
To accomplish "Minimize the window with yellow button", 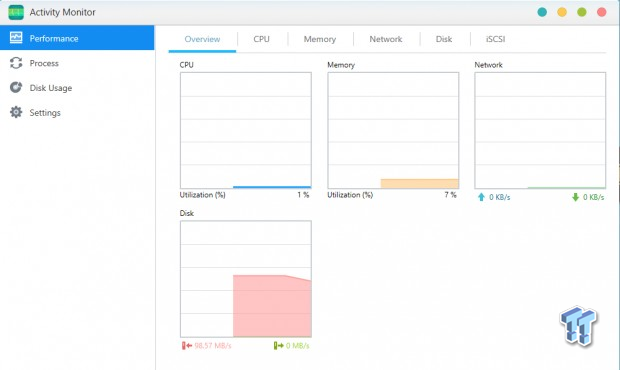I will point(562,12).
